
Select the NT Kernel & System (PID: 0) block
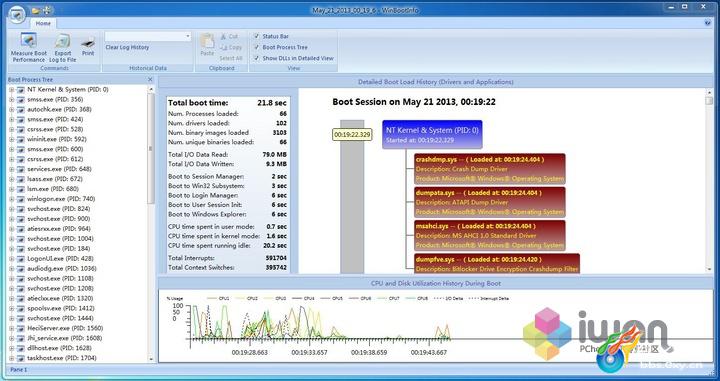click(x=432, y=134)
